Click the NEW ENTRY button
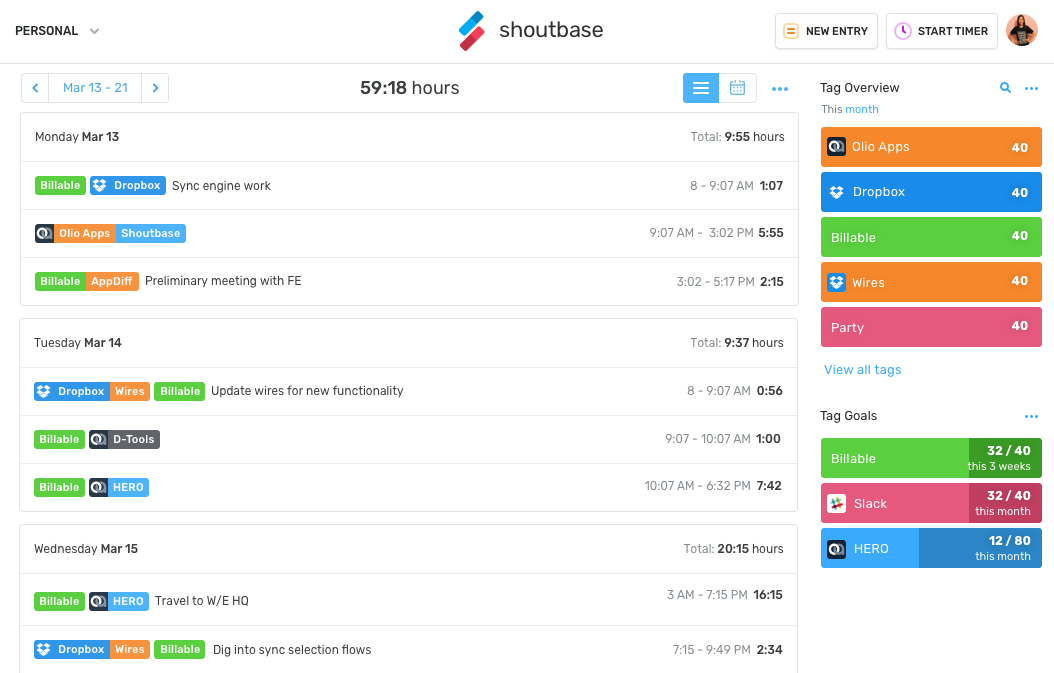The height and width of the screenshot is (673, 1054). pos(826,30)
